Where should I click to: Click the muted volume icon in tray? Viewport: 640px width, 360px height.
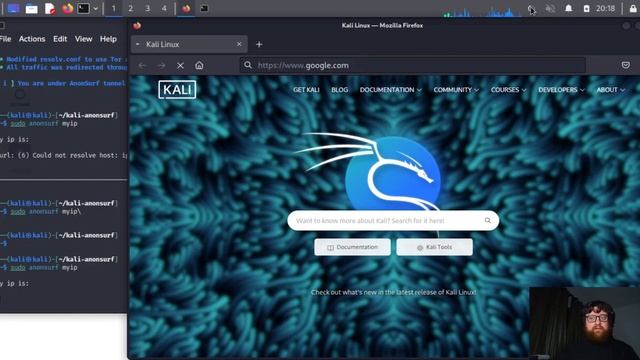(x=550, y=9)
